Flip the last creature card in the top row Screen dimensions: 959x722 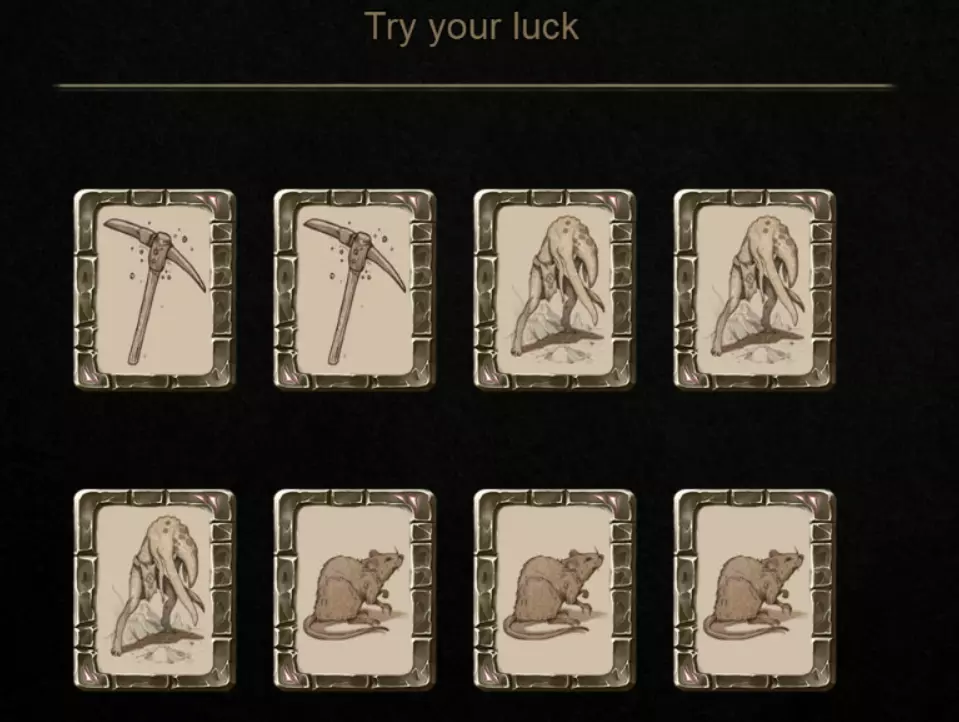coord(754,289)
